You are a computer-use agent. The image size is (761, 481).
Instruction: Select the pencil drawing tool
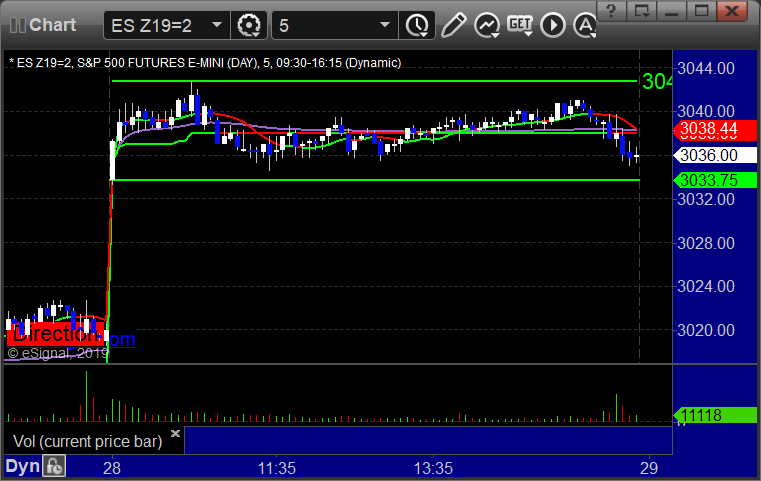click(x=454, y=25)
